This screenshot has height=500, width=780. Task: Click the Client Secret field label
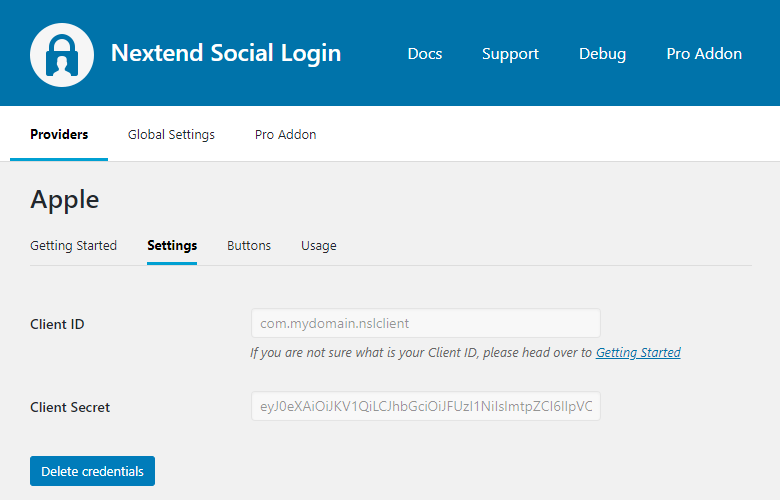pos(70,407)
